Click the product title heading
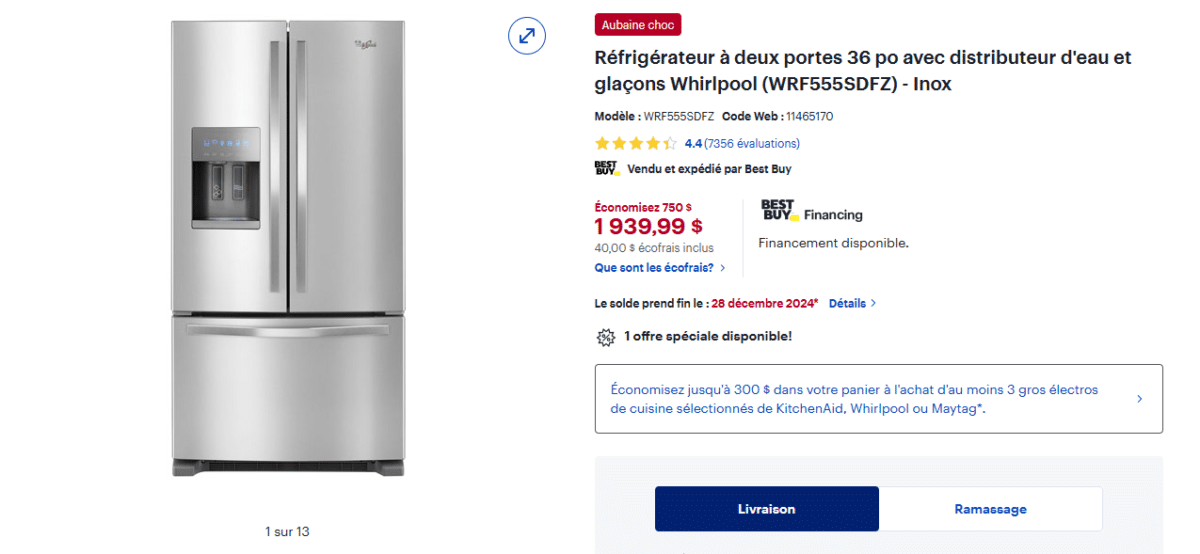The height and width of the screenshot is (554, 1200). point(862,70)
